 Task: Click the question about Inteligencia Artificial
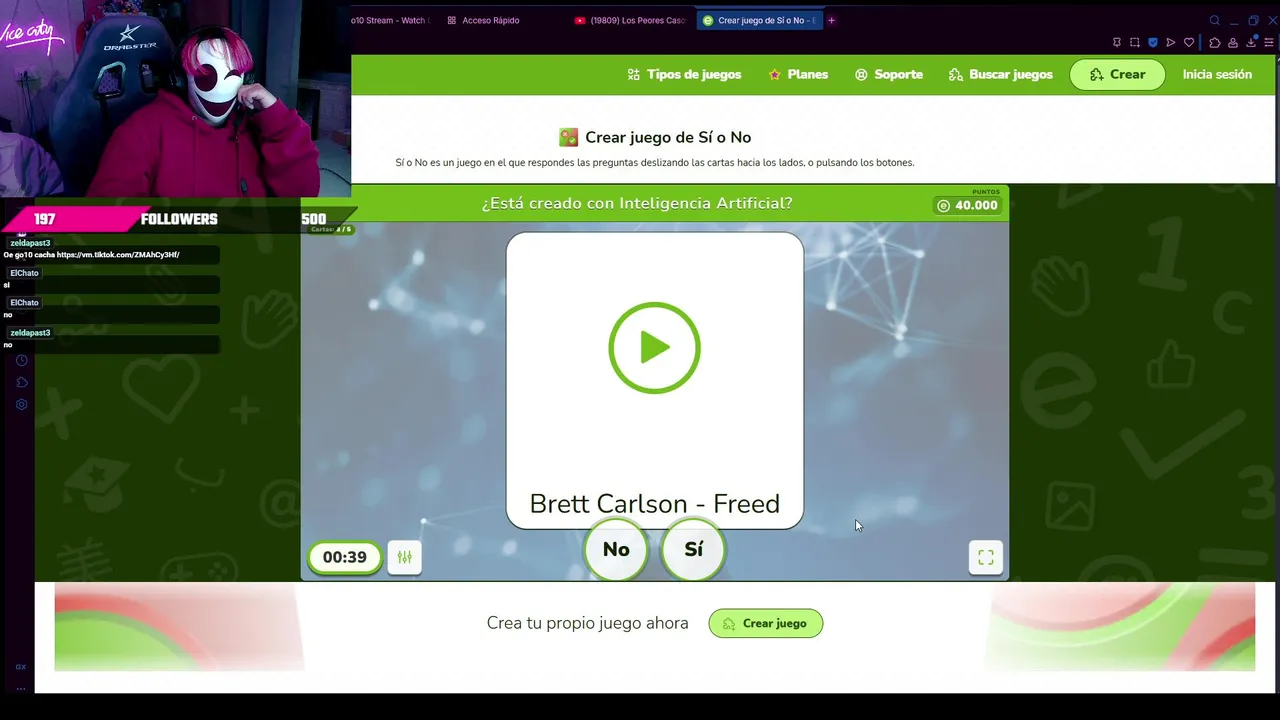click(x=637, y=203)
